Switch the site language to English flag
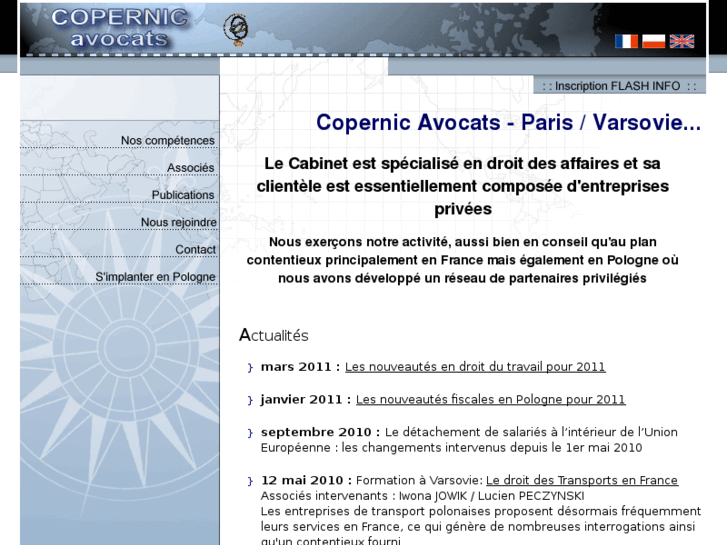This screenshot has width=727, height=545. (682, 41)
